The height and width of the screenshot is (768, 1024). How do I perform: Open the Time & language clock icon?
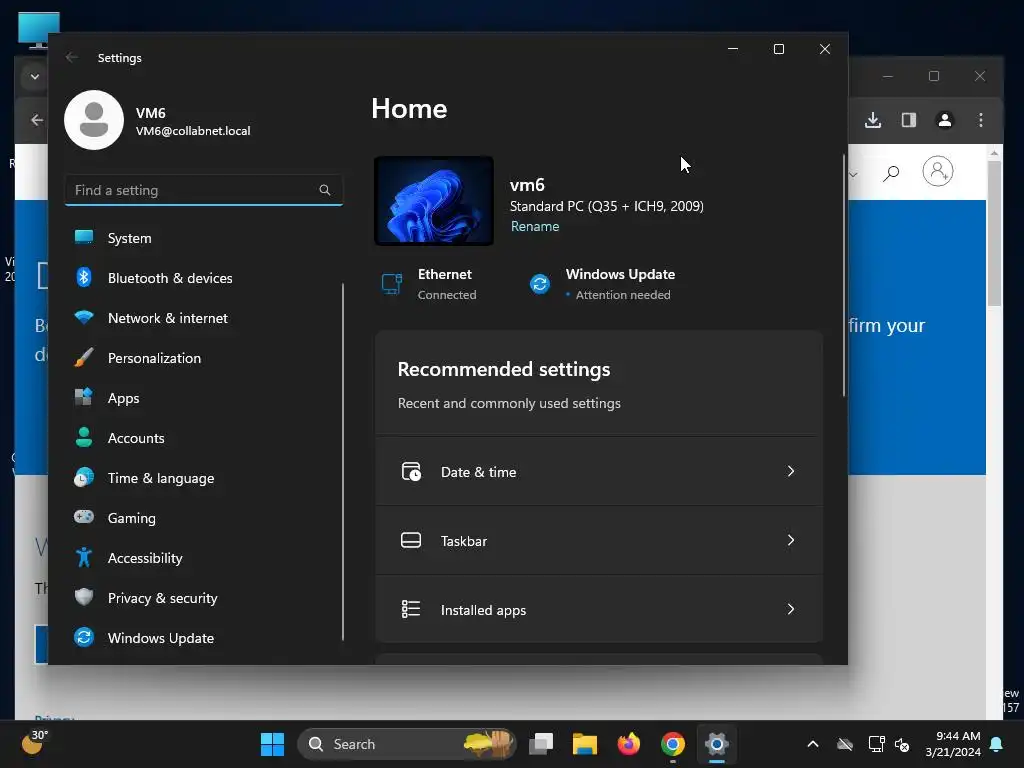84,477
